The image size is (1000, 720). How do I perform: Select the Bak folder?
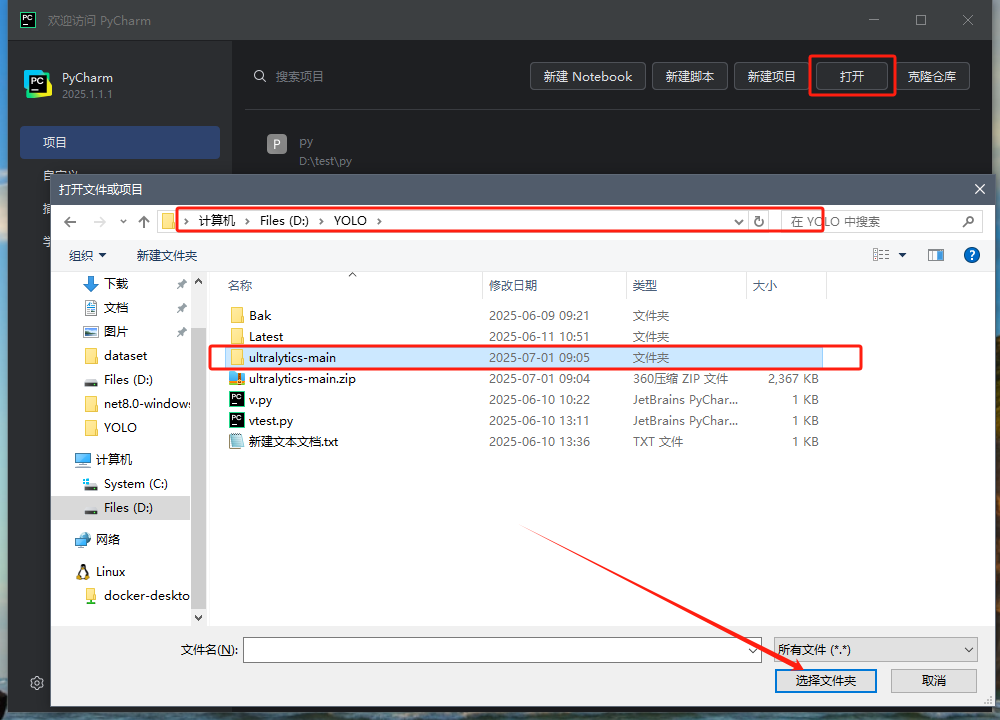click(260, 316)
